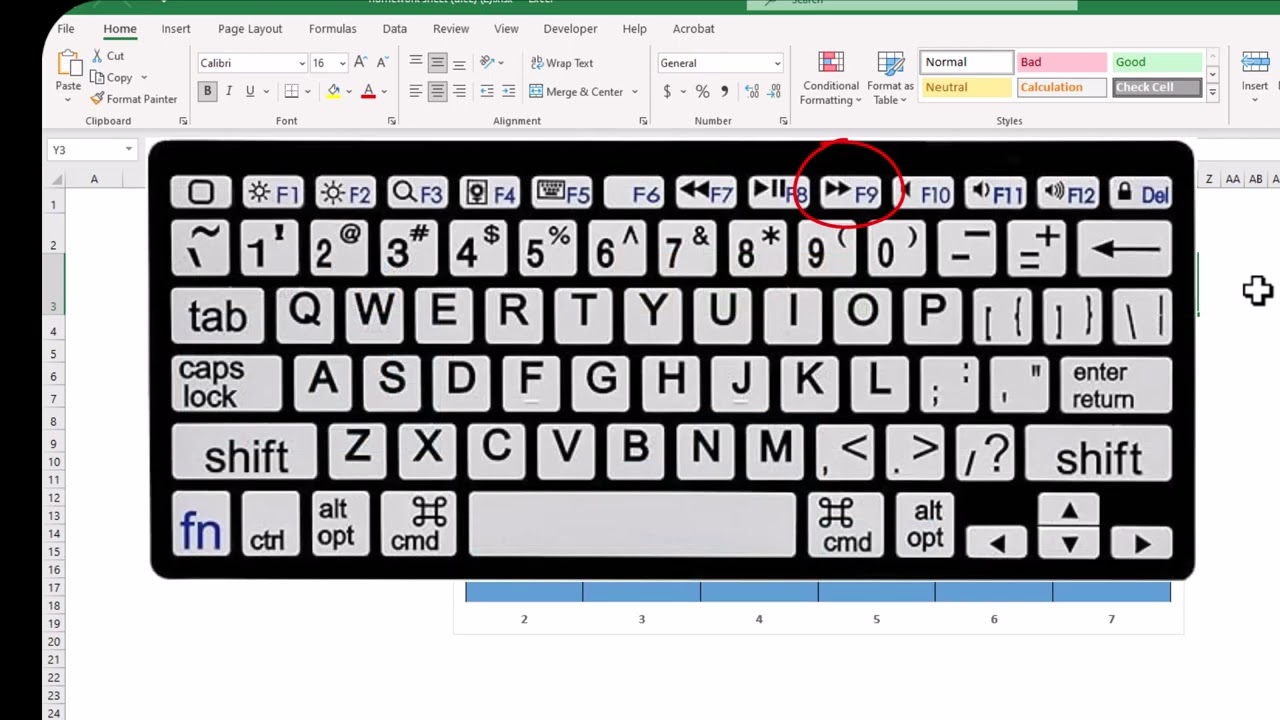Open the Font Color dropdown arrow
1280x720 pixels.
384,91
